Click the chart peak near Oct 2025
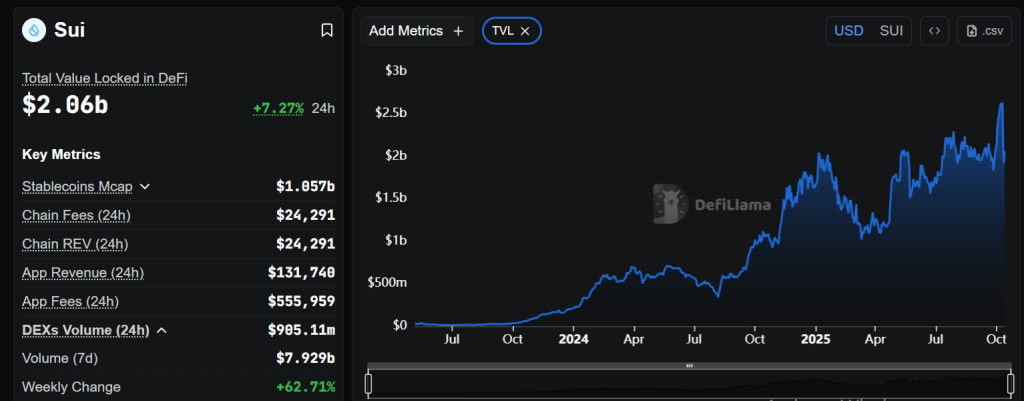The image size is (1024, 401). pos(1002,104)
